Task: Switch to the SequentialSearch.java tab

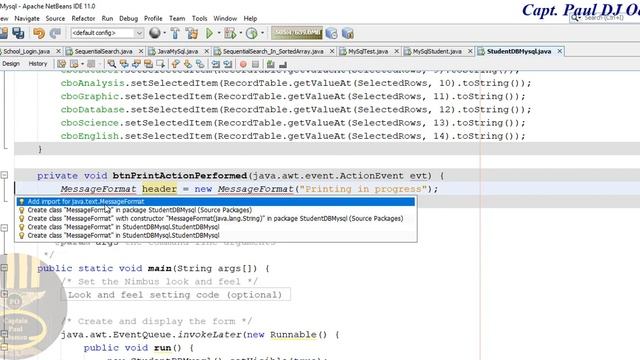Action: click(x=104, y=51)
